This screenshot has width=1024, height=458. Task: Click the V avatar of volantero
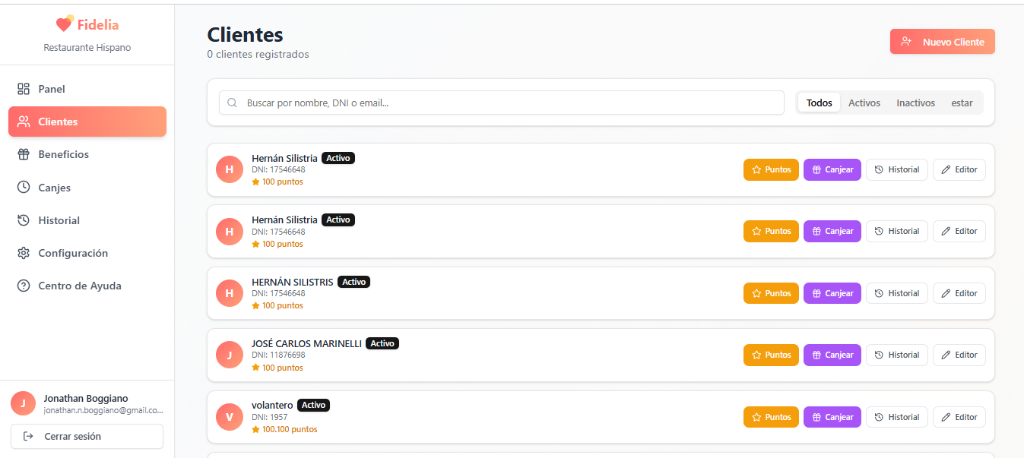(x=229, y=417)
